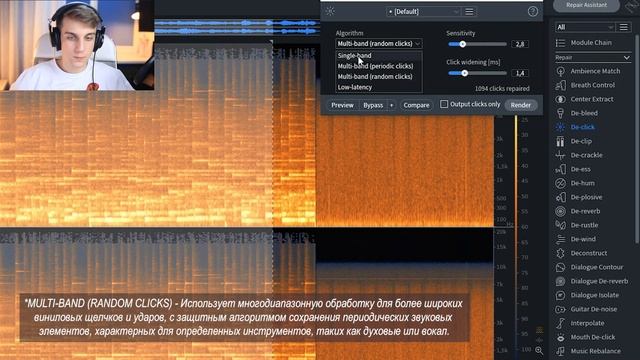640x360 pixels.
Task: Open the De-bleed module icon
Action: pyautogui.click(x=560, y=113)
